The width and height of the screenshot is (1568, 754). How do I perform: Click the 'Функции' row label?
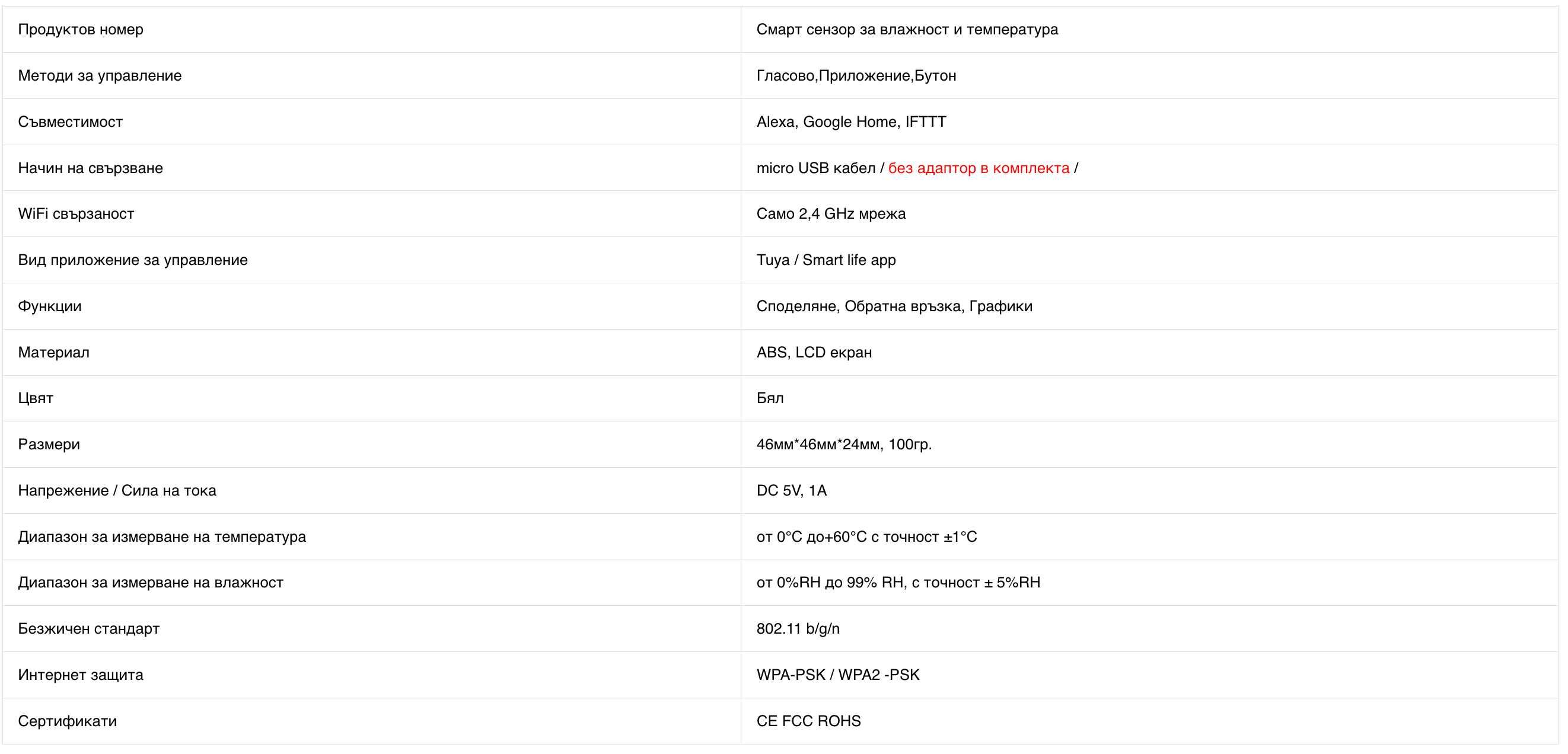tap(49, 306)
